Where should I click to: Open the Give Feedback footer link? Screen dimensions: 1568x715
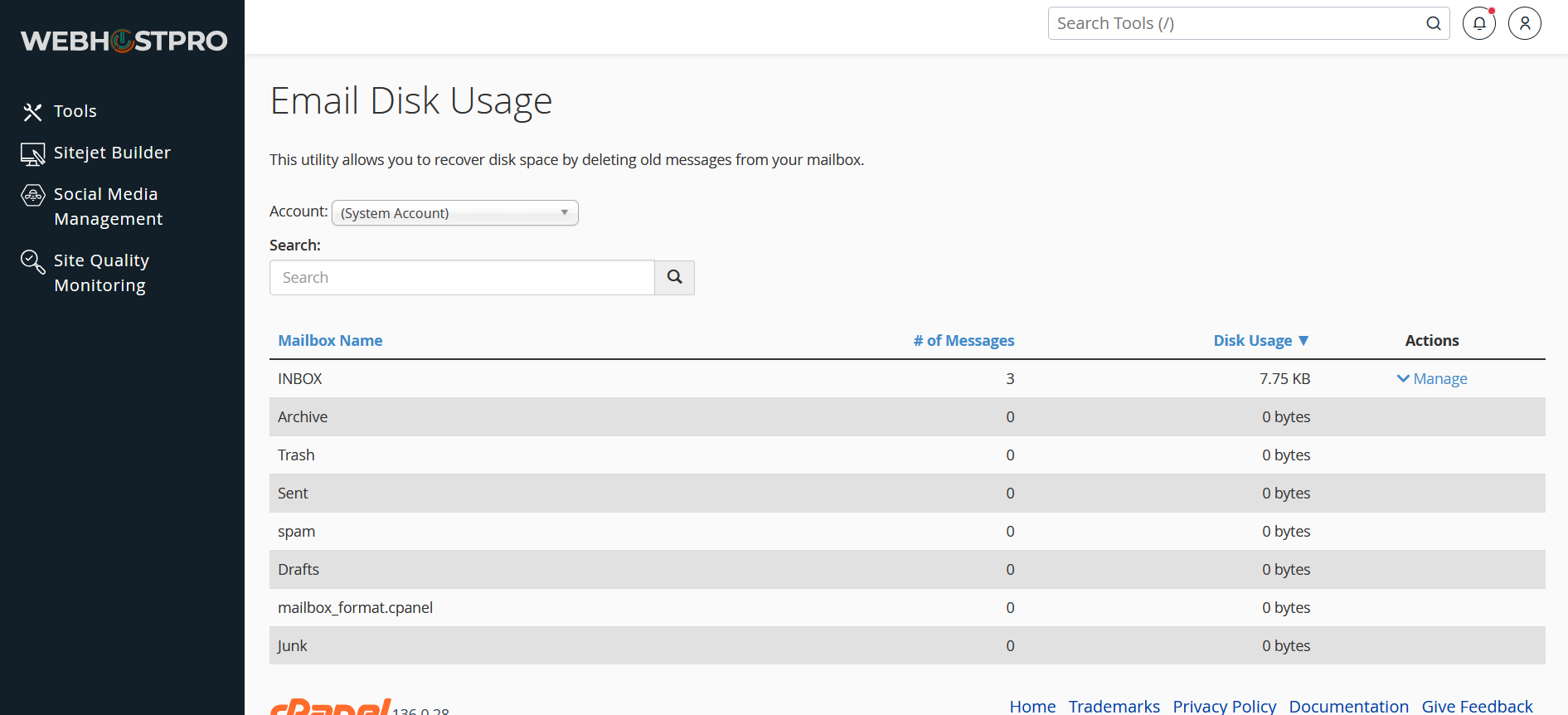pos(1477,707)
